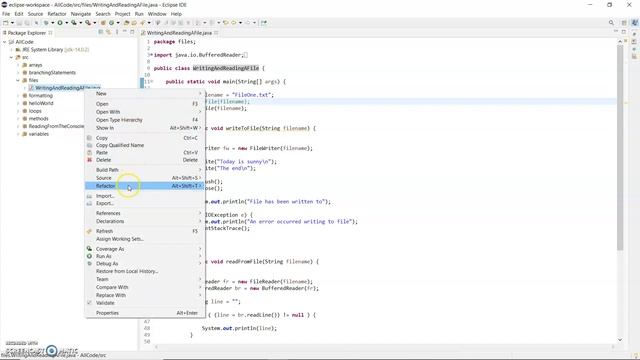Open the Navigate menu

tap(81, 14)
